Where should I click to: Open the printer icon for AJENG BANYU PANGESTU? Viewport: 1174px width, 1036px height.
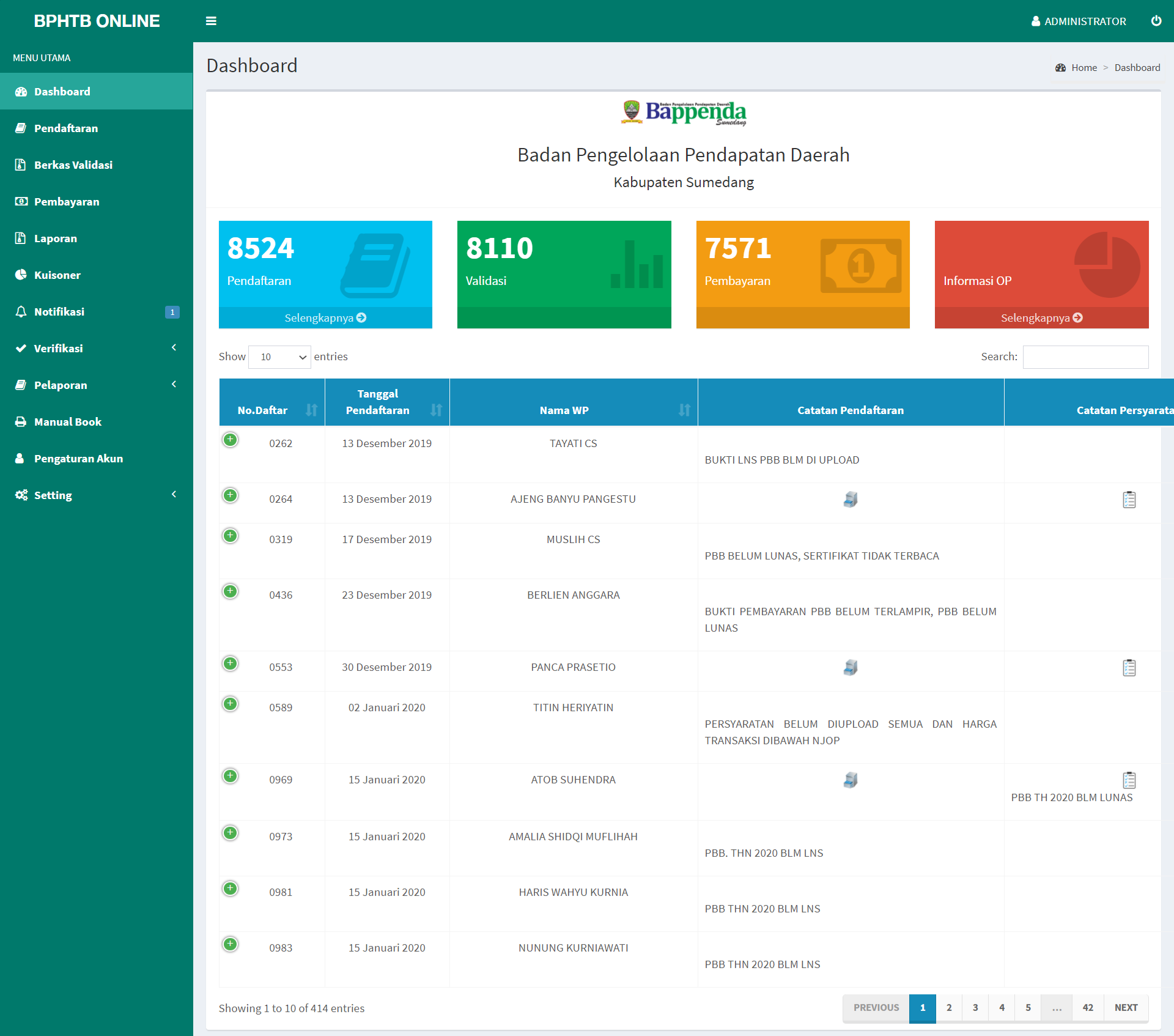(x=850, y=500)
